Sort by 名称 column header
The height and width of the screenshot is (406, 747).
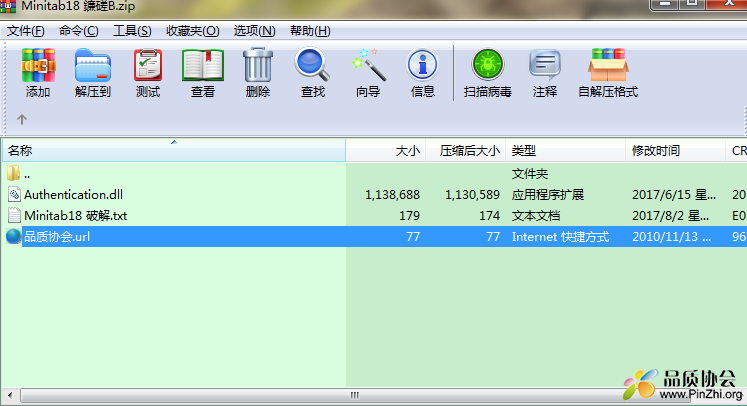click(174, 151)
